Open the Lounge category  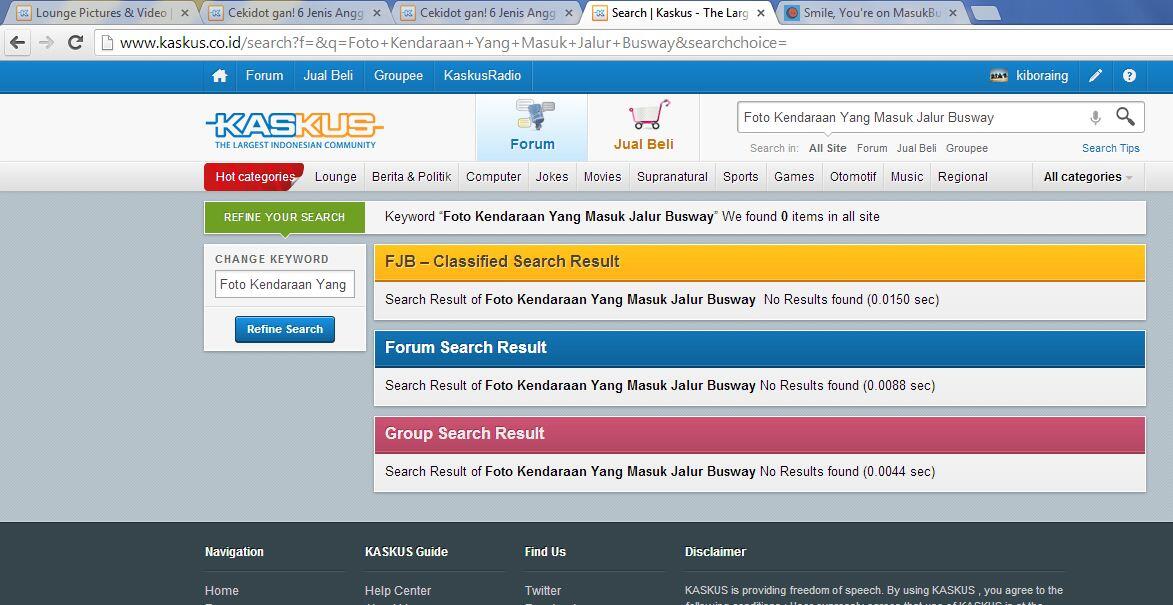[335, 176]
